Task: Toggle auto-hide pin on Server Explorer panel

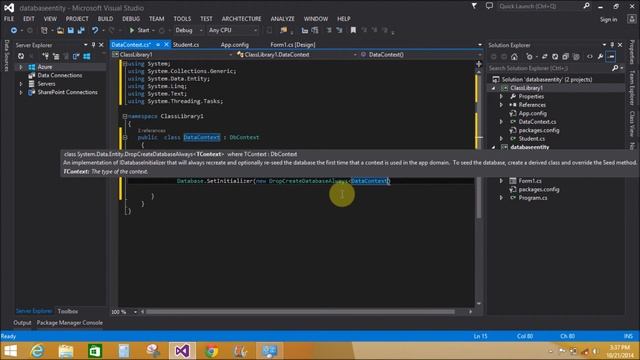Action: 93,45
